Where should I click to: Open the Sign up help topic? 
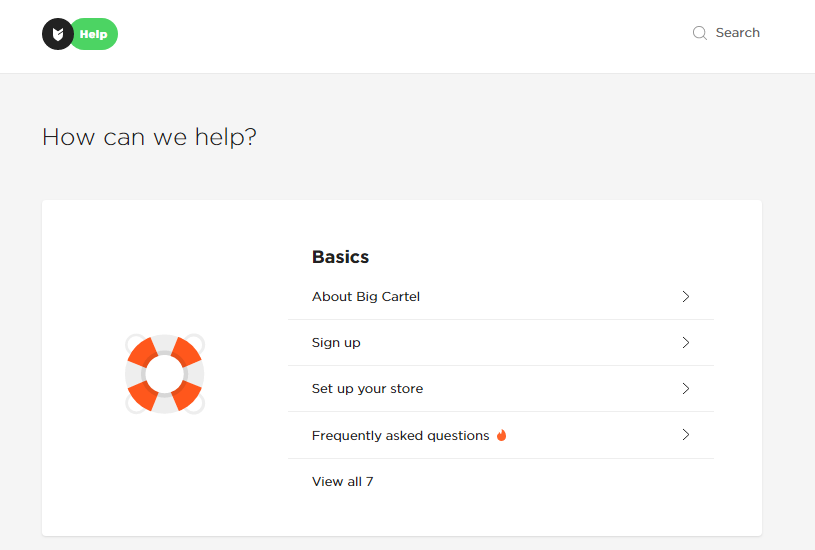(x=336, y=343)
